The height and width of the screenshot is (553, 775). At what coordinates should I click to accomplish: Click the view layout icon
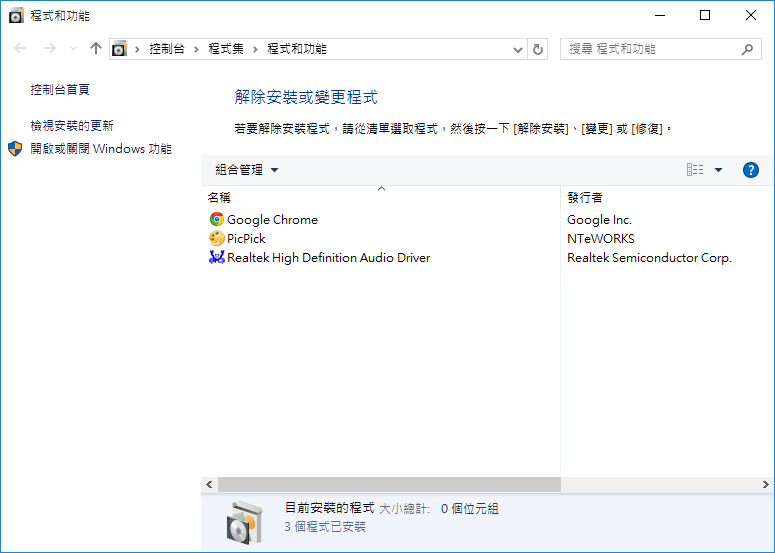click(695, 170)
